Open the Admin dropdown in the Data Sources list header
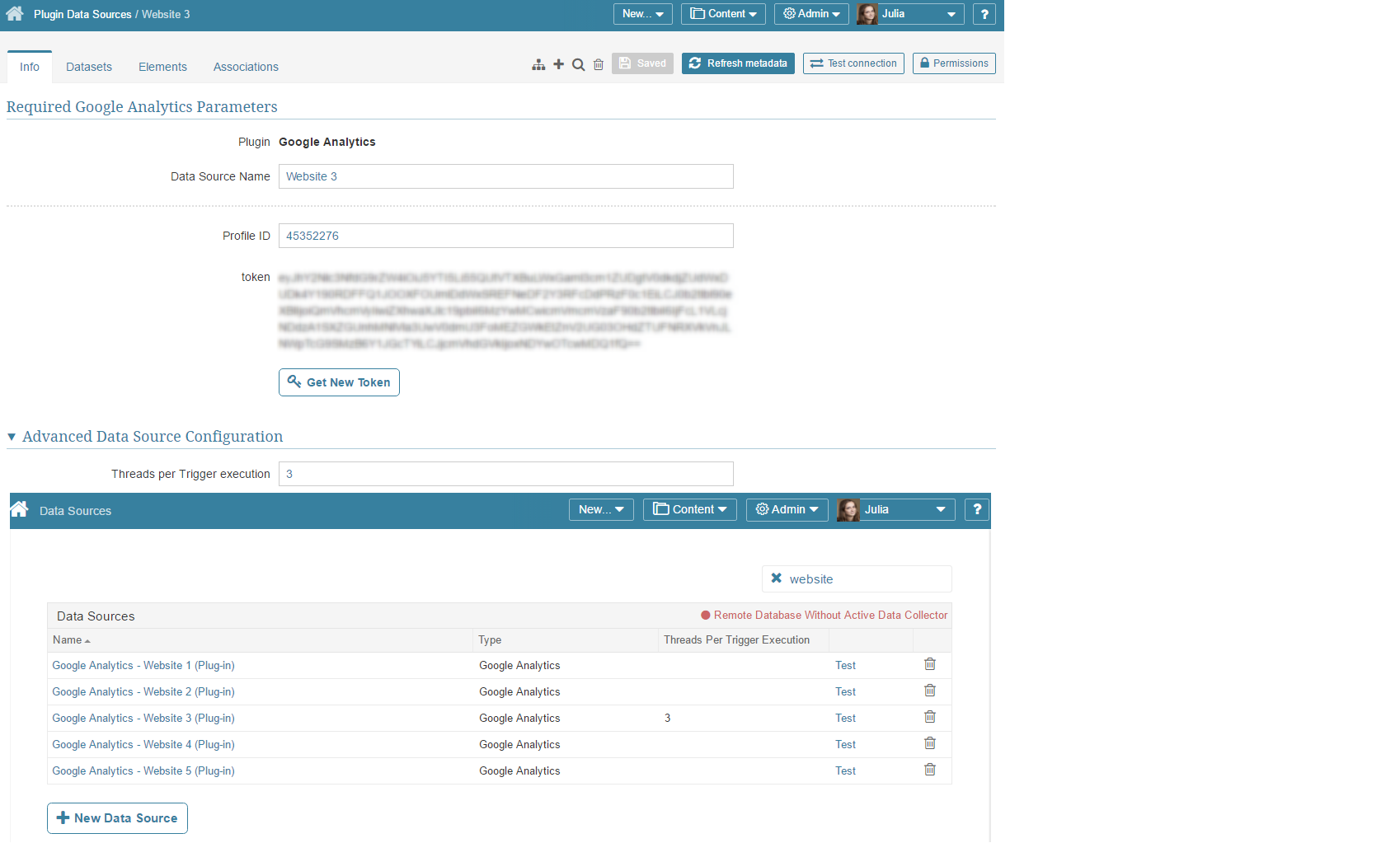This screenshot has width=1400, height=843. coord(787,509)
